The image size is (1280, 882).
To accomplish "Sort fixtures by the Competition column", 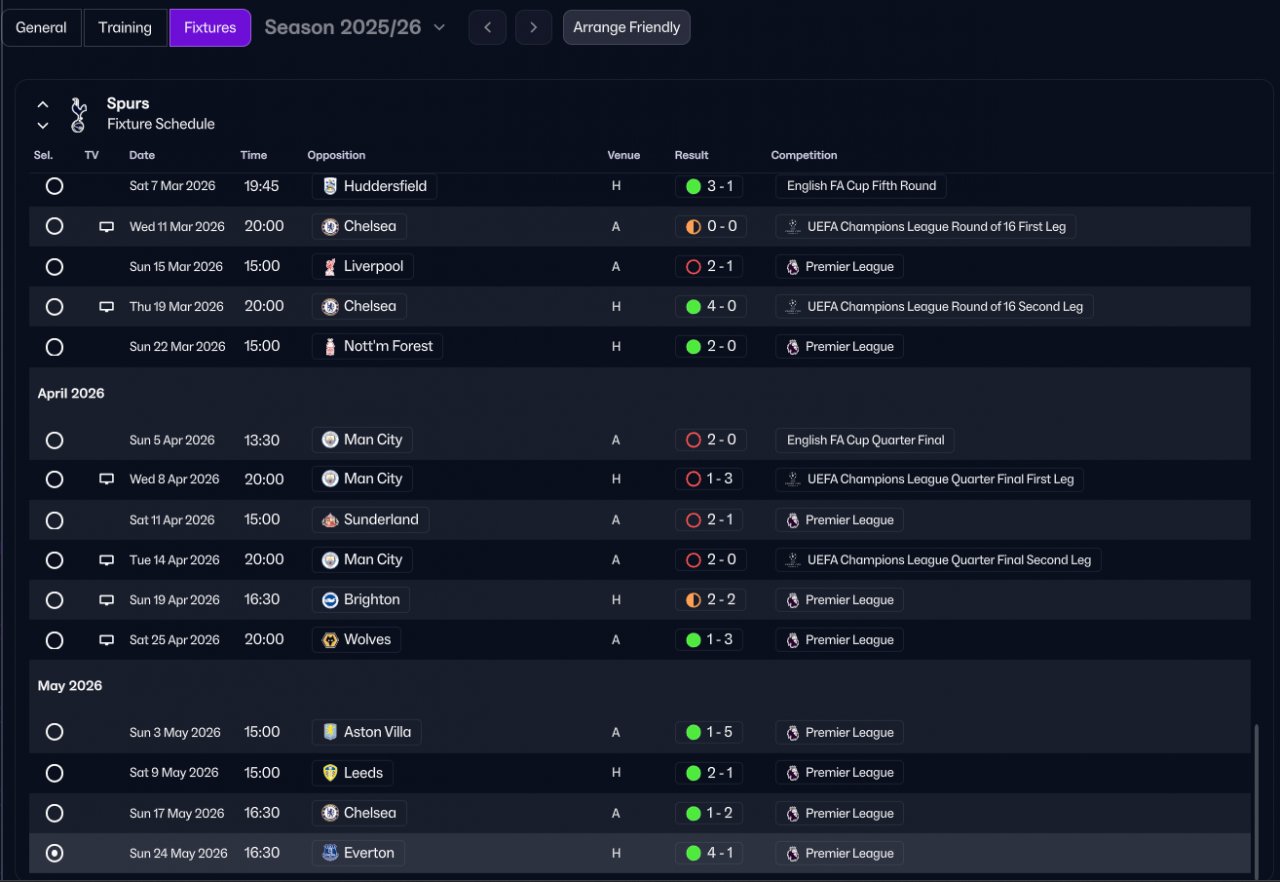I will pos(804,155).
